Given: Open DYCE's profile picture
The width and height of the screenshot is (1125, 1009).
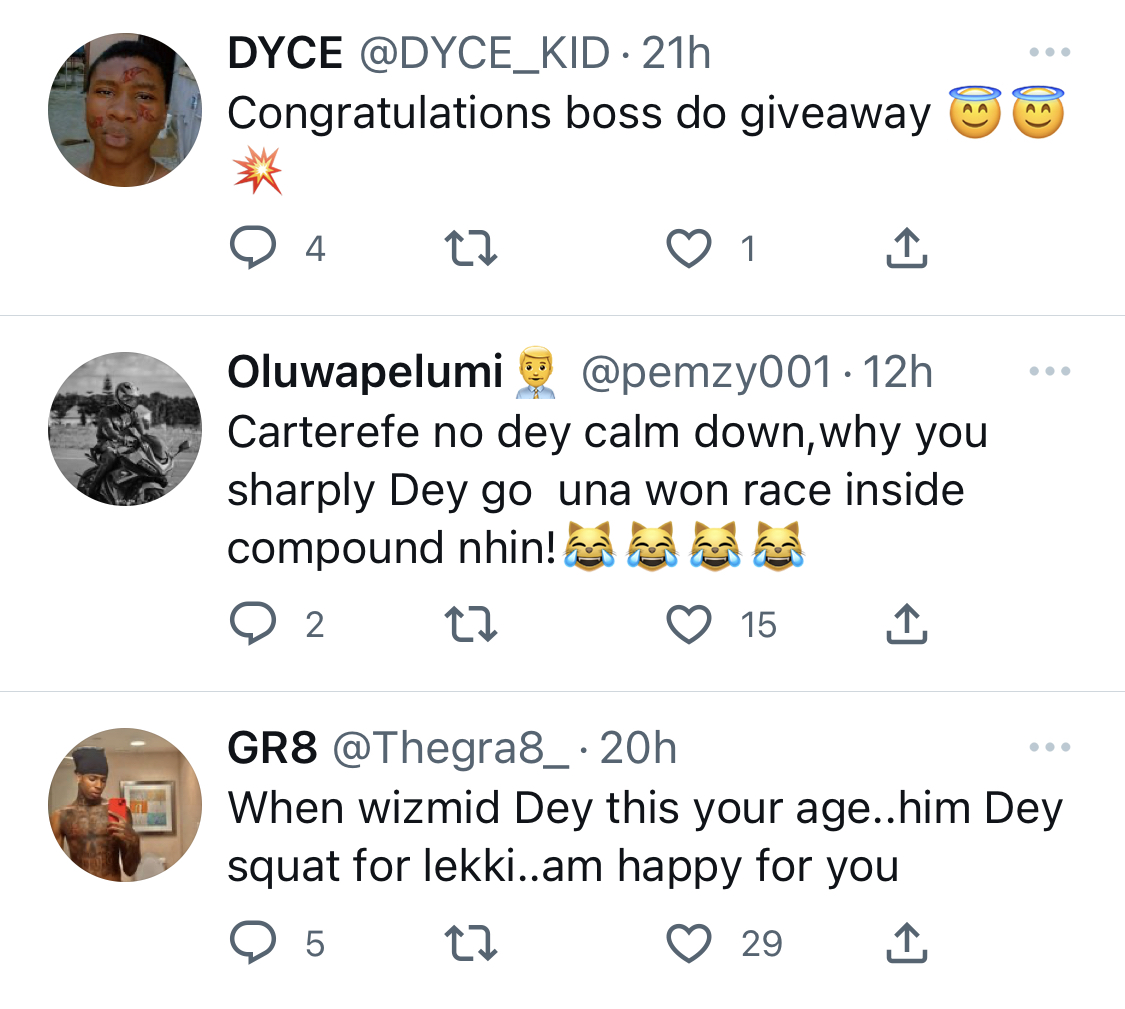Looking at the screenshot, I should 125,110.
